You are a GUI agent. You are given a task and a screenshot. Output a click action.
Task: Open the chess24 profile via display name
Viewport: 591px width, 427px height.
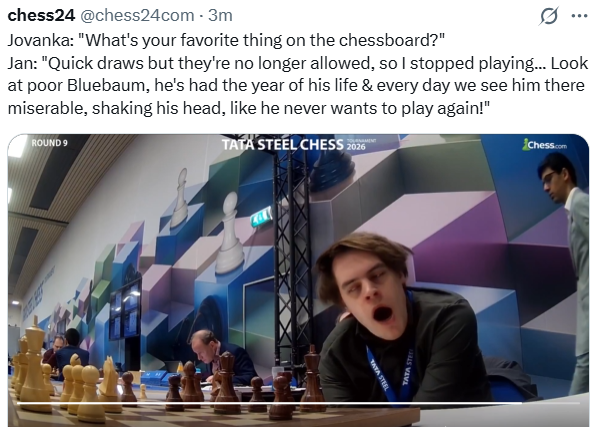41,15
